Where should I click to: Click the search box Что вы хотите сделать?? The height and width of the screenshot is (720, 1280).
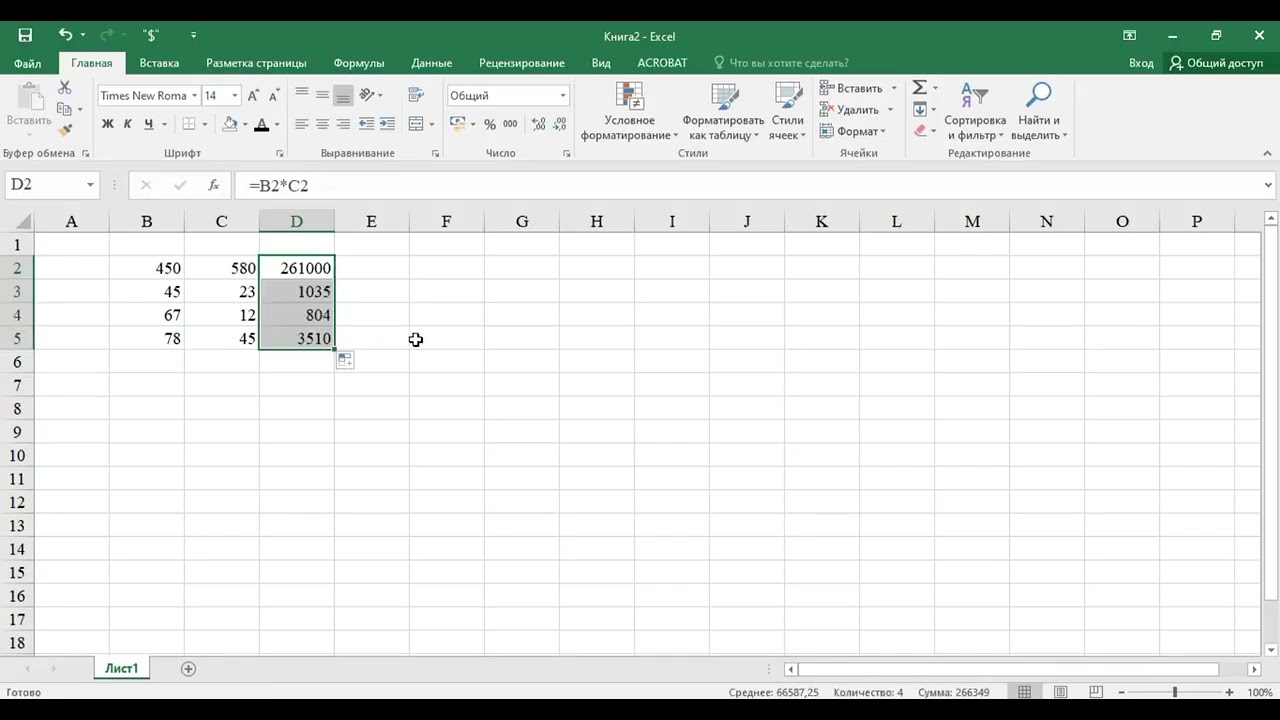click(x=781, y=63)
